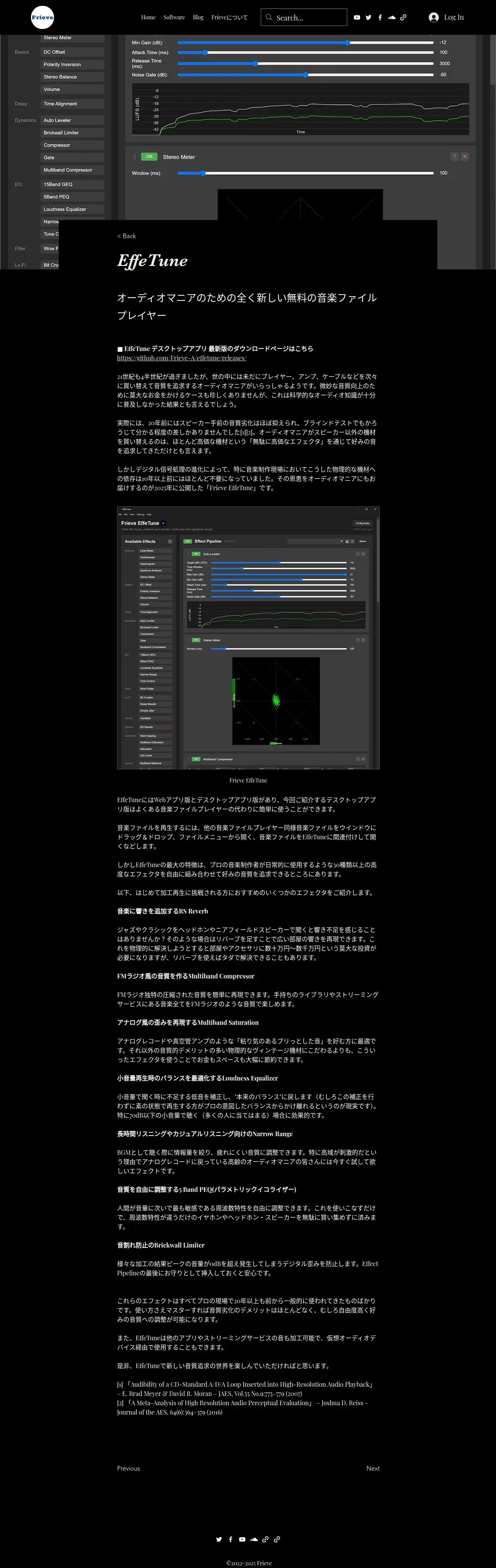Adjust the Window (ms) slider in banner
The image size is (496, 1568).
tap(306, 174)
